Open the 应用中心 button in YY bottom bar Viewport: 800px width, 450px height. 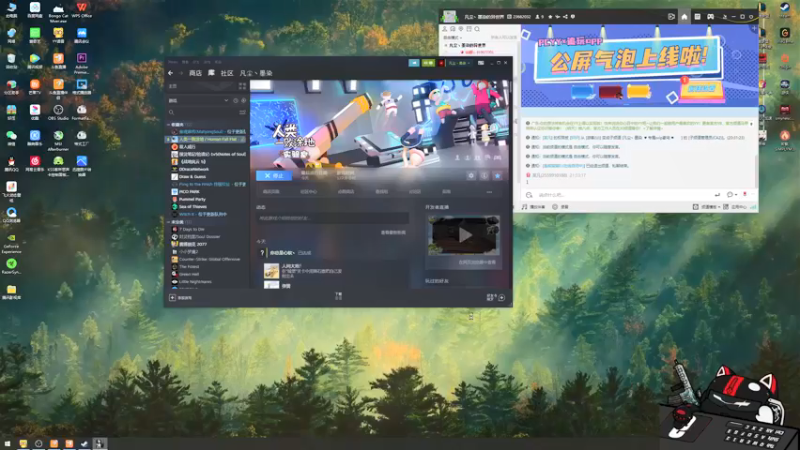coord(735,207)
